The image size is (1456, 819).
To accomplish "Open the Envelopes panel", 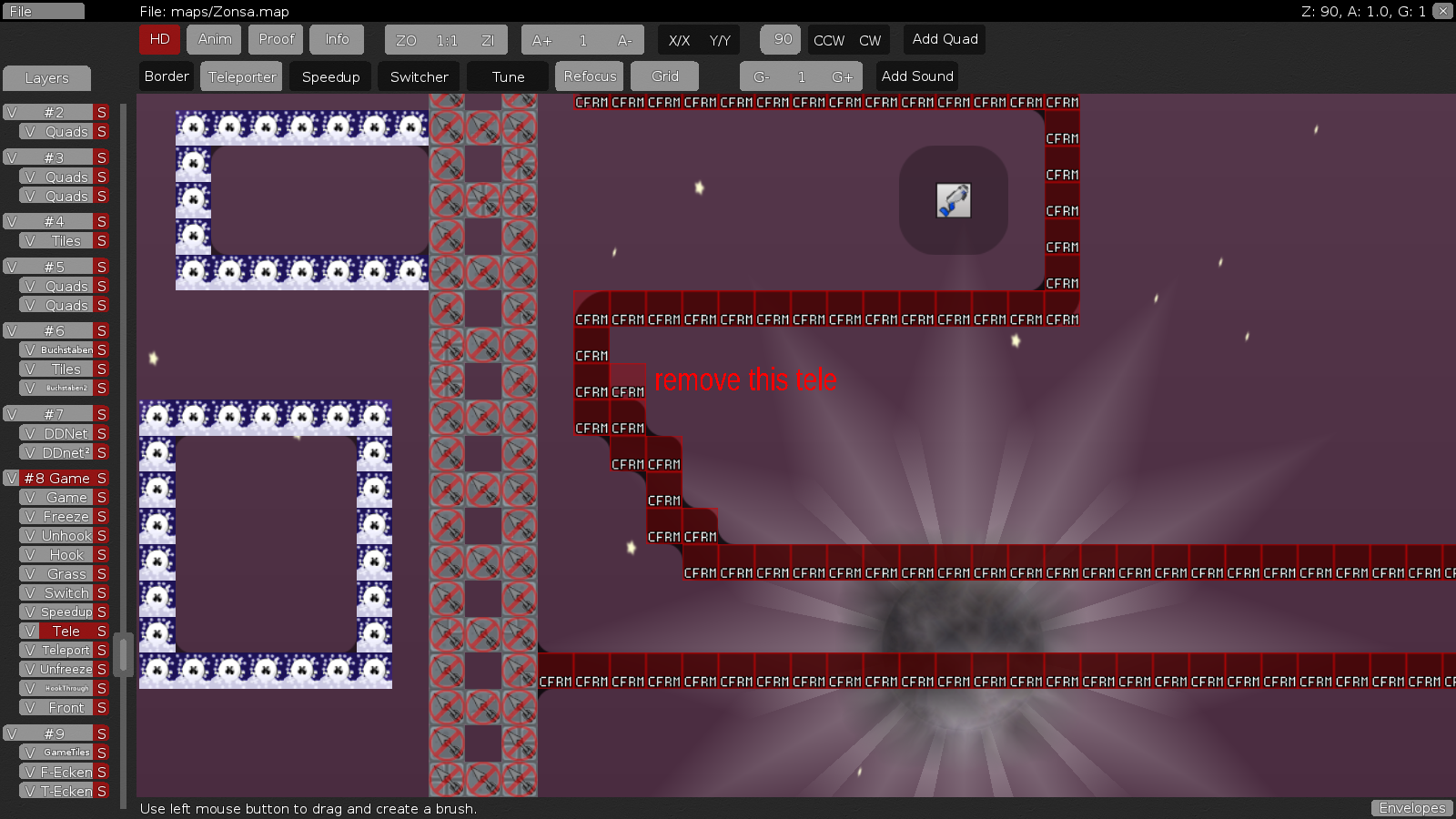I will [x=1411, y=808].
